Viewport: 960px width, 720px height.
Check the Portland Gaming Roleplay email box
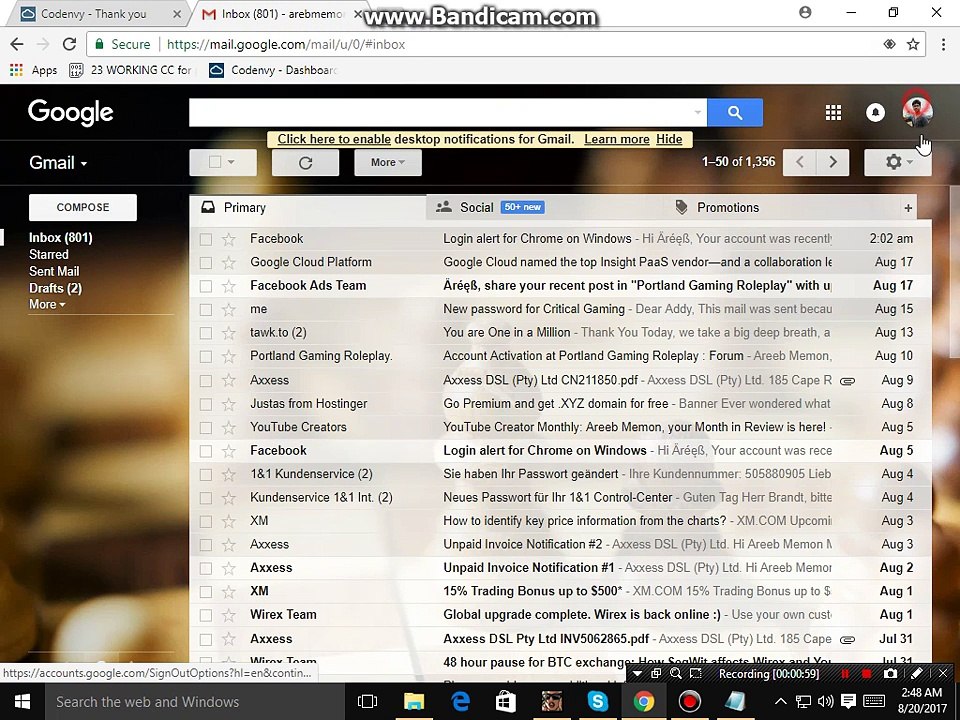(206, 356)
